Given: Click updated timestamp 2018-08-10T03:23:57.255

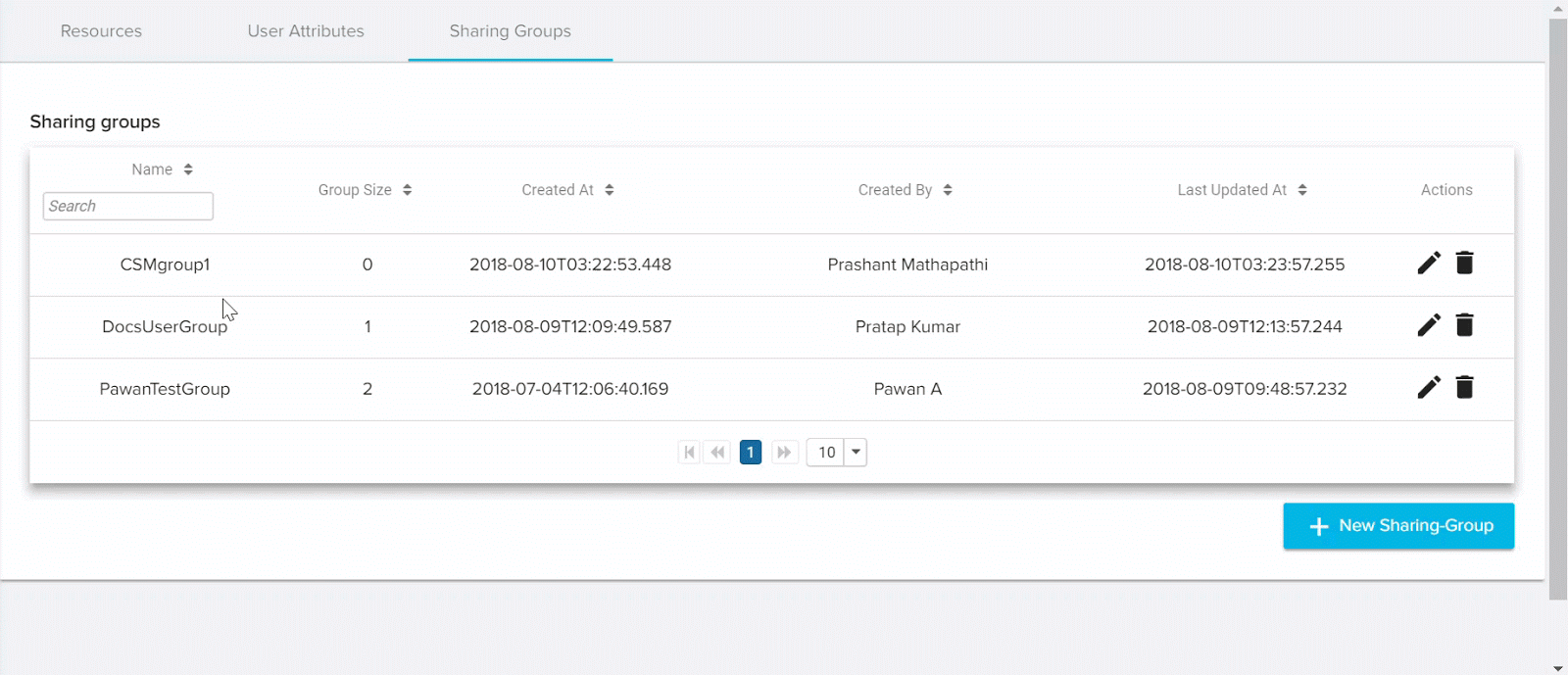Looking at the screenshot, I should (x=1245, y=265).
